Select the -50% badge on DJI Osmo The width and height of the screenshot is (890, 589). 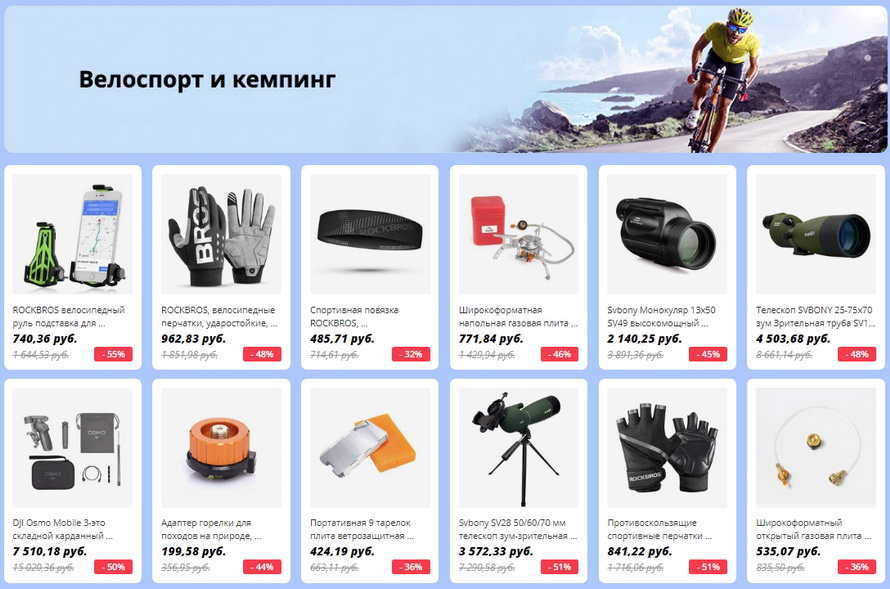point(114,567)
